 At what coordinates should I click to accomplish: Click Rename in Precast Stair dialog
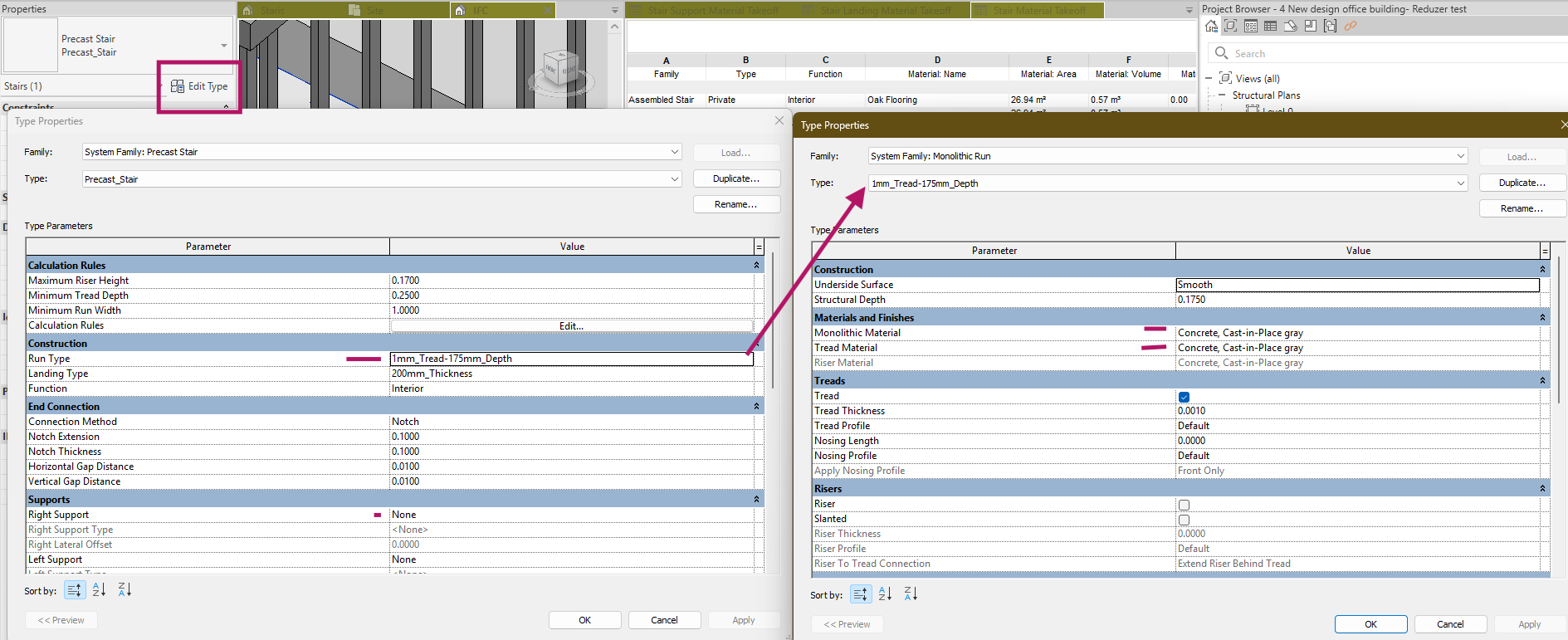[x=736, y=204]
